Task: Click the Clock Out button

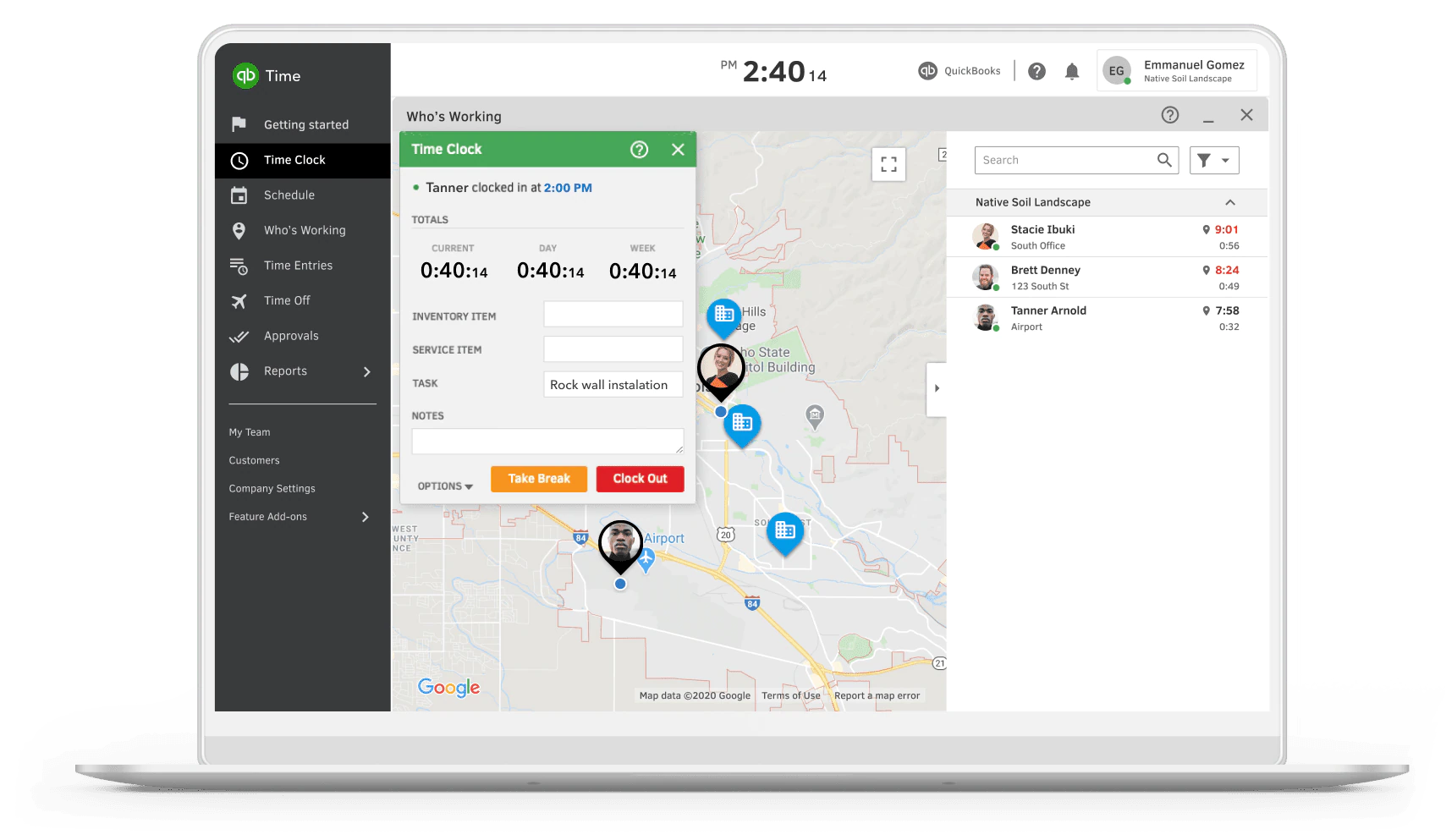Action: (640, 479)
